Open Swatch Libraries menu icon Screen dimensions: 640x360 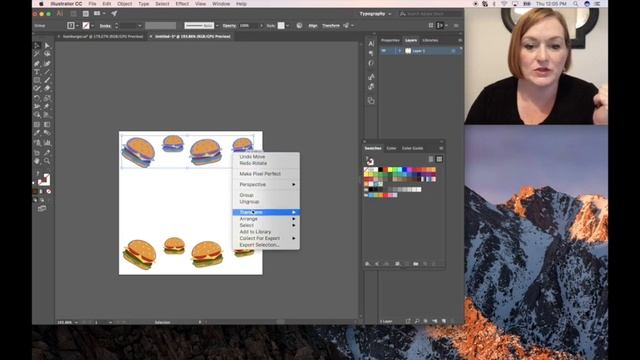367,264
